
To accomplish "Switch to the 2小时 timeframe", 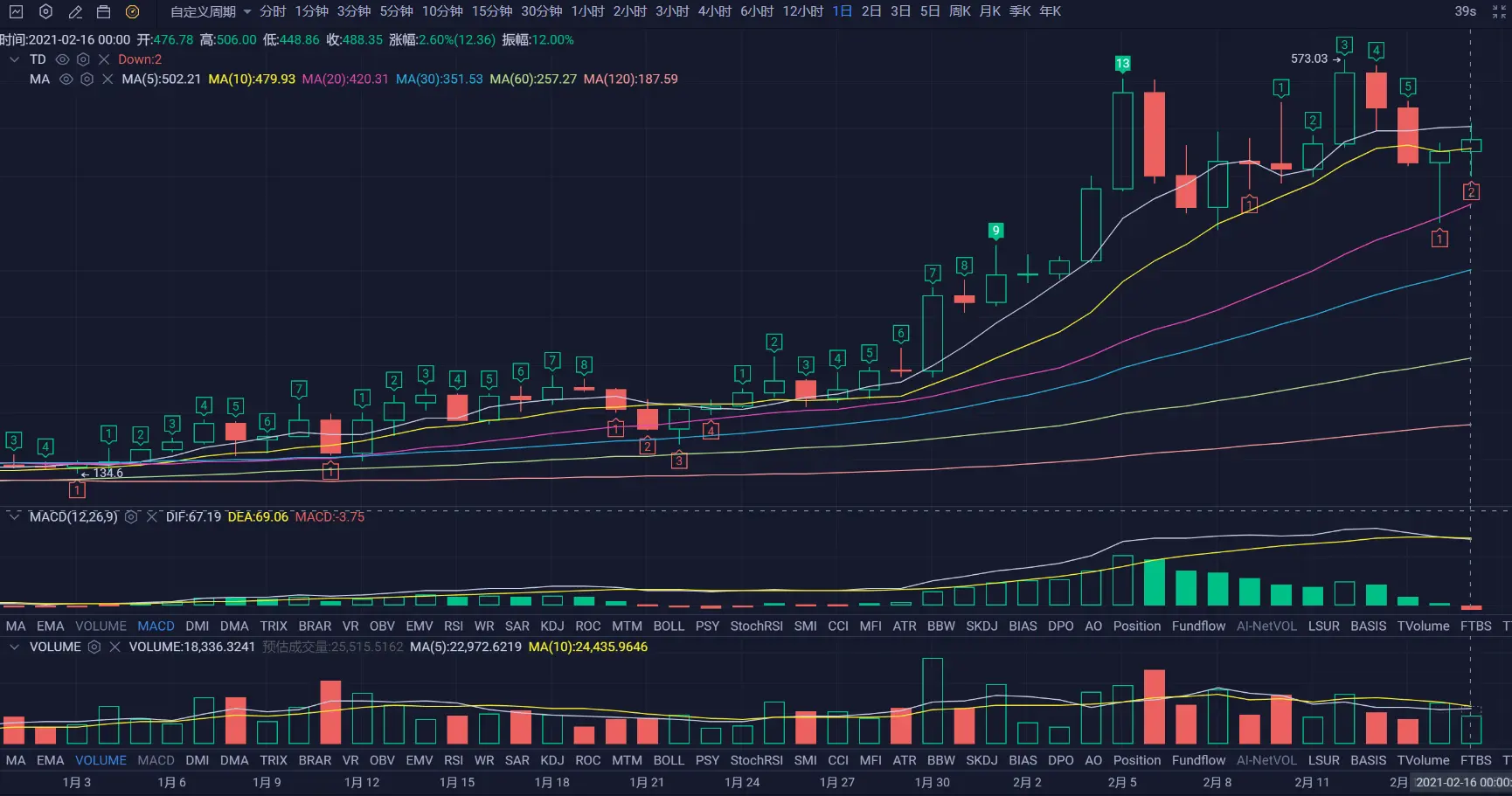I will click(x=630, y=11).
